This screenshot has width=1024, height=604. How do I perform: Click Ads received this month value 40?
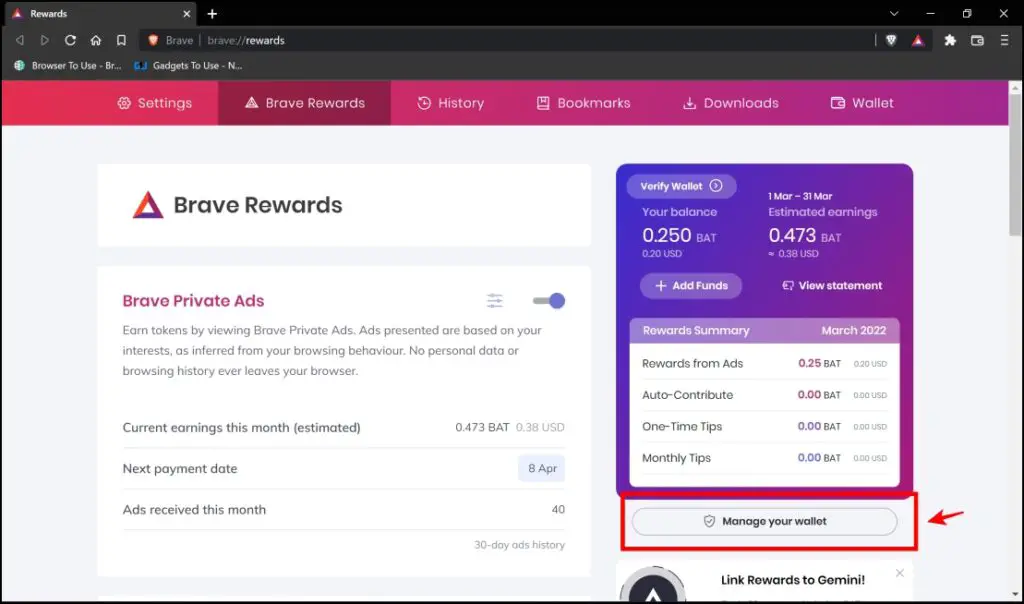tap(558, 509)
